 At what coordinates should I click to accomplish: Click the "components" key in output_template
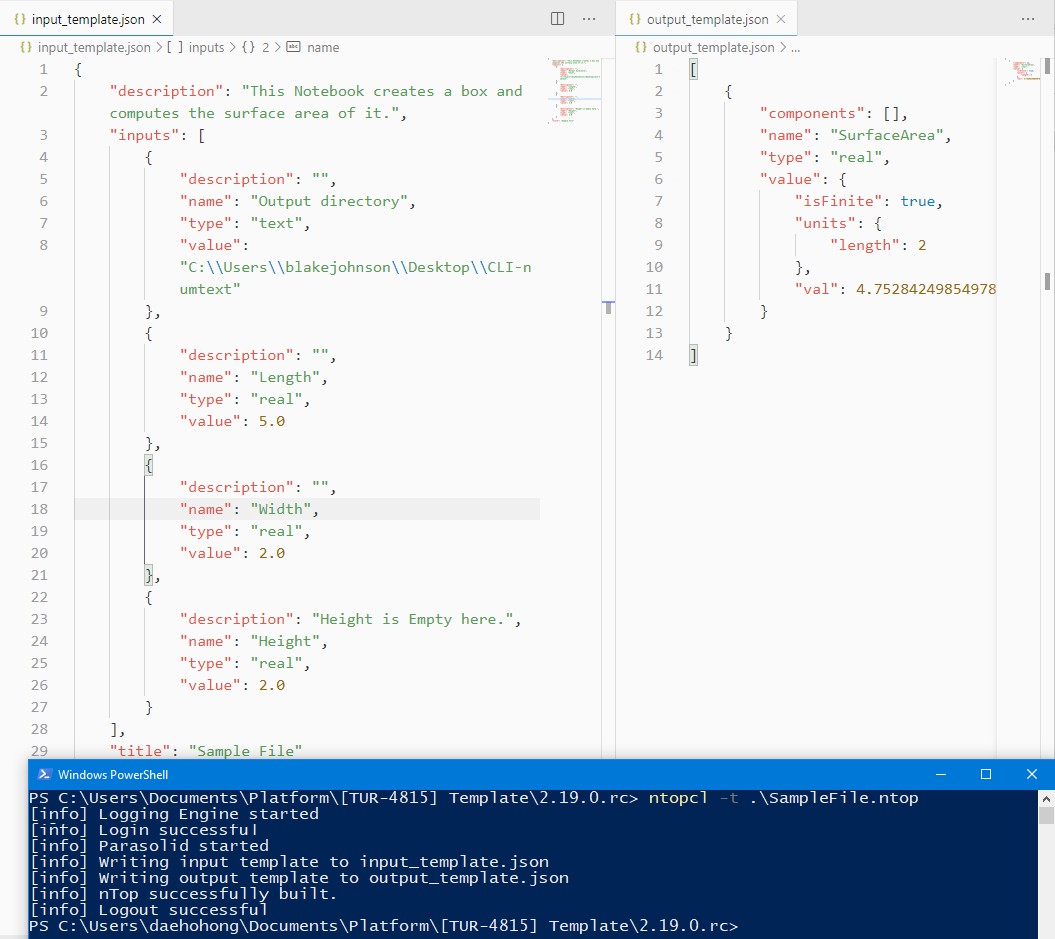click(812, 113)
